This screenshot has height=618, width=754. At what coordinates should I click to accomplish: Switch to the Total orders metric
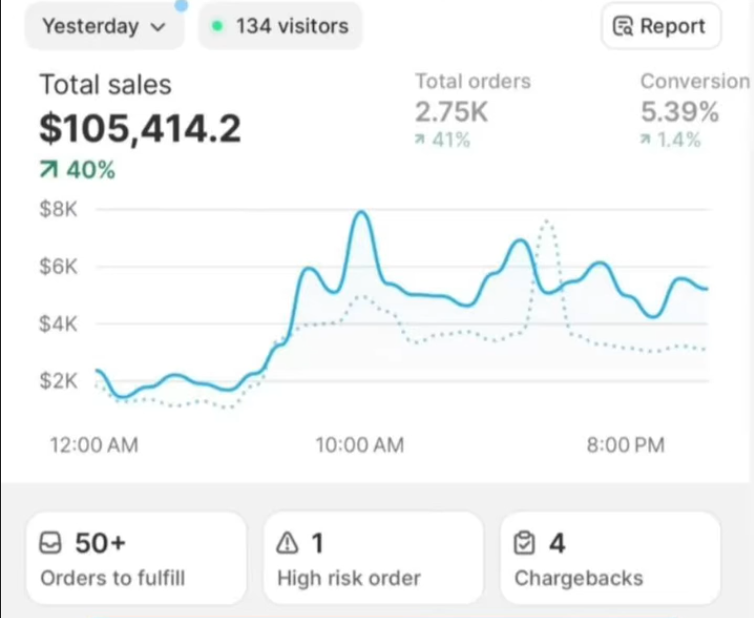pyautogui.click(x=472, y=82)
